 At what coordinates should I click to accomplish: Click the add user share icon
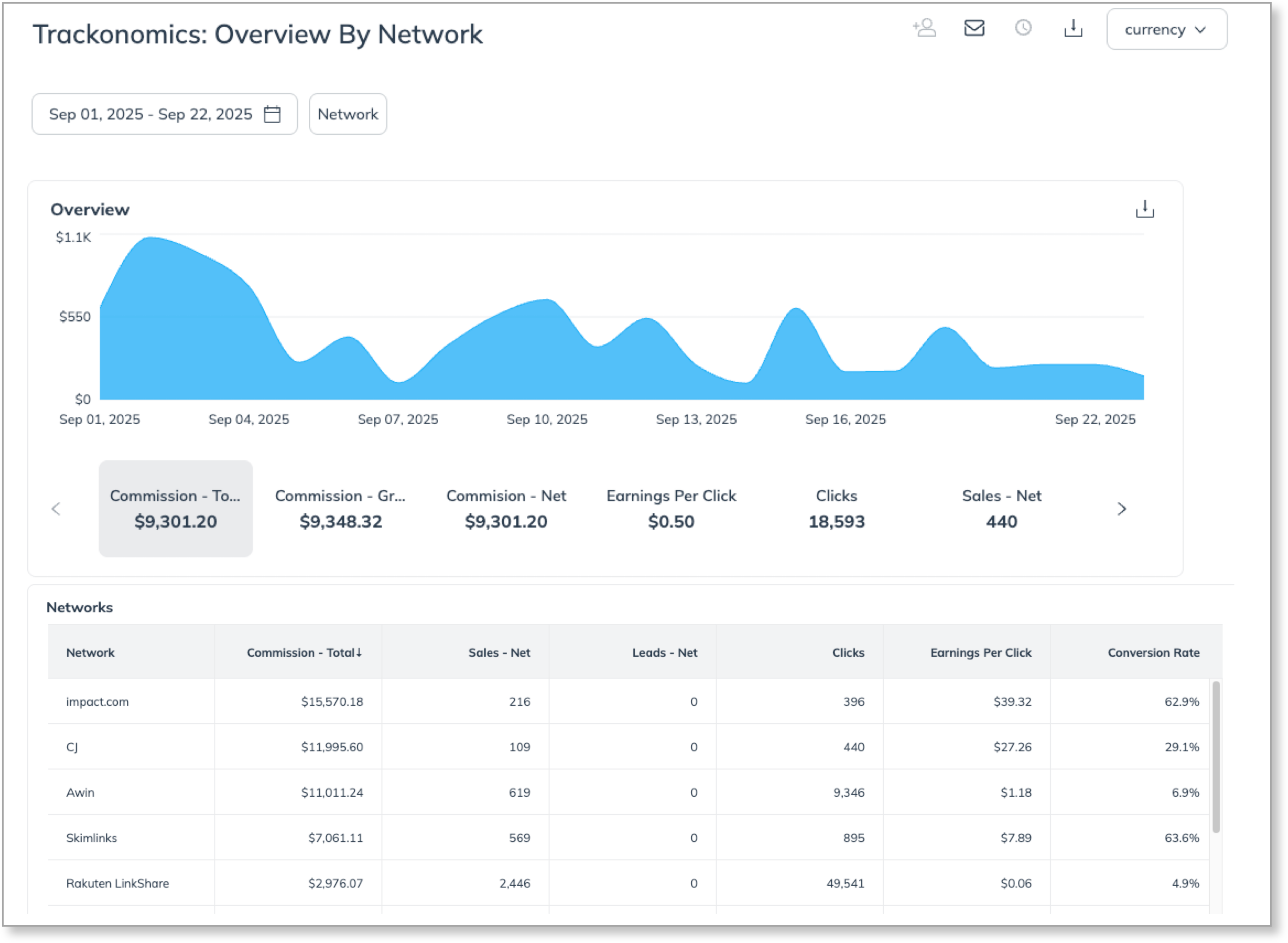pyautogui.click(x=925, y=28)
